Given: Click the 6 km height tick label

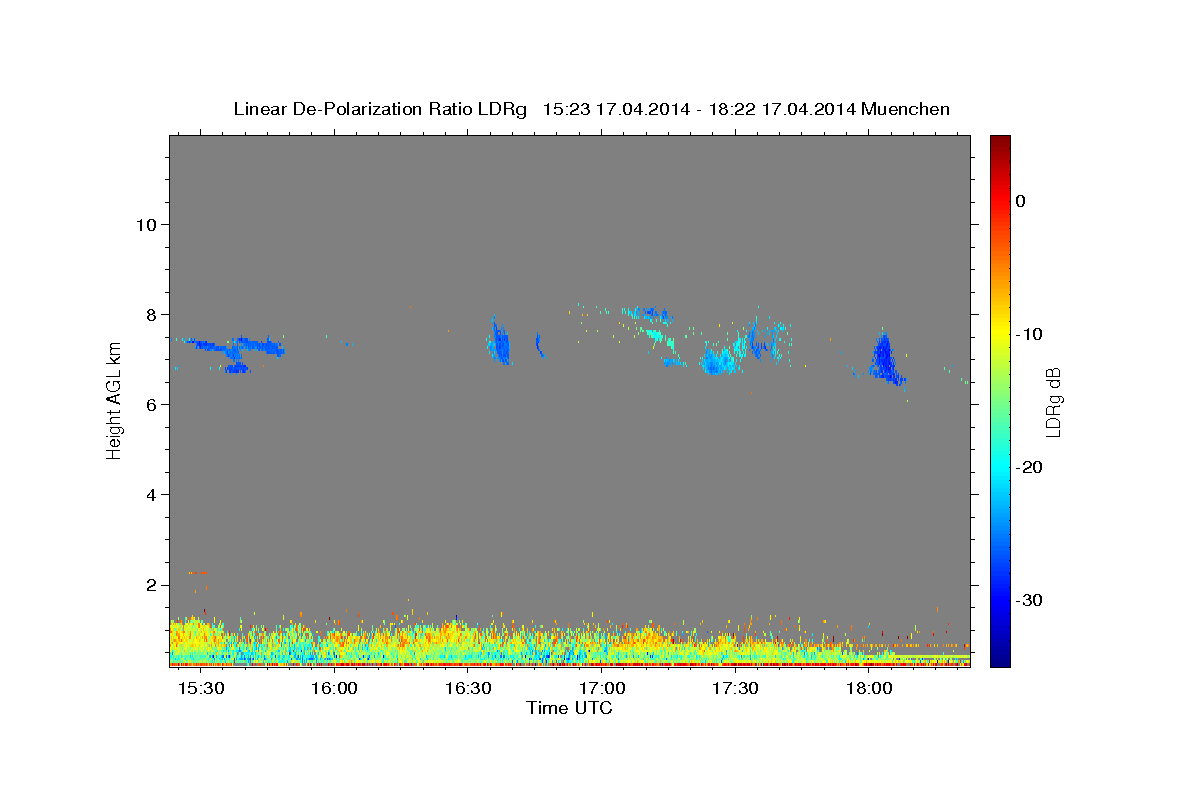Looking at the screenshot, I should (x=152, y=404).
